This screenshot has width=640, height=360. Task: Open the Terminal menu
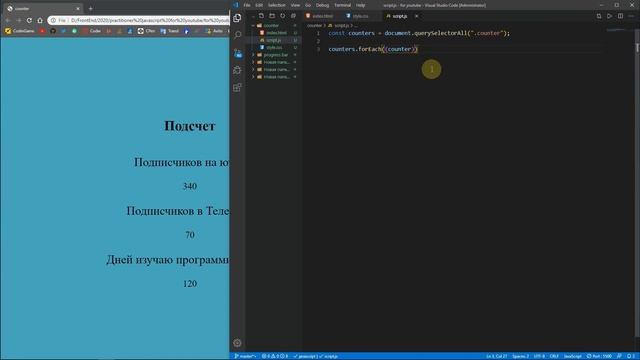pyautogui.click(x=342, y=5)
